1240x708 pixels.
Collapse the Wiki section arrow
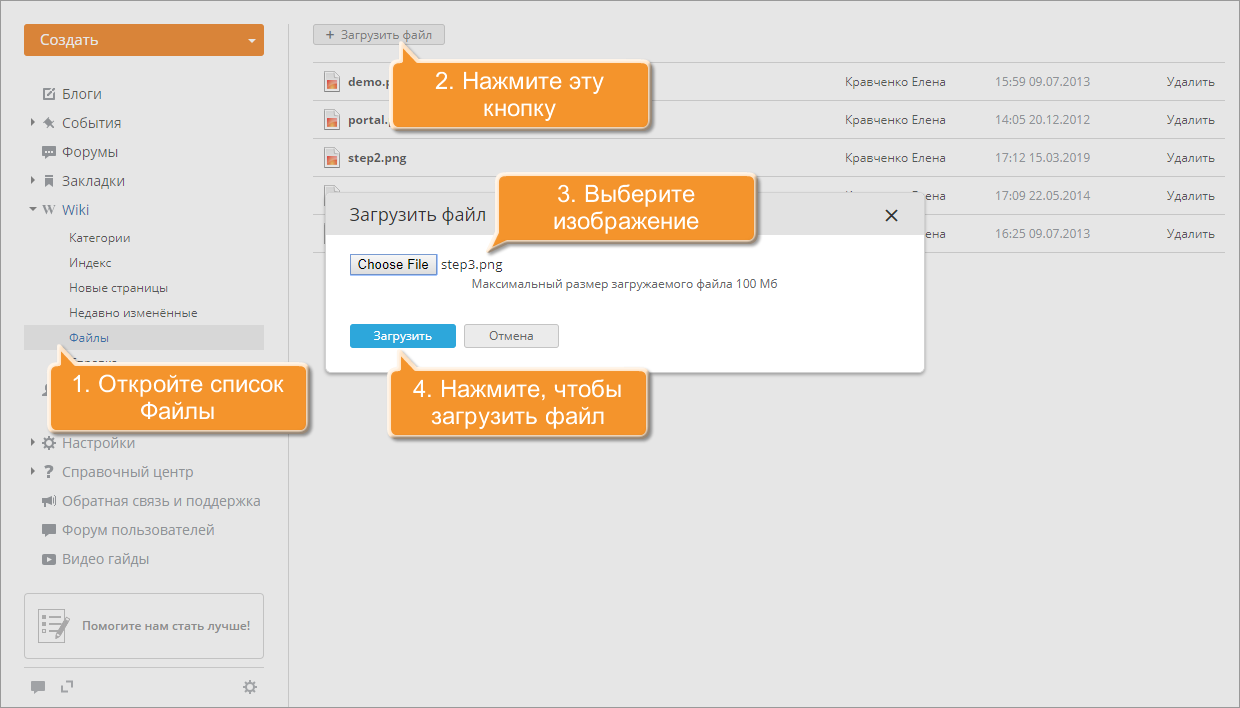pyautogui.click(x=33, y=210)
